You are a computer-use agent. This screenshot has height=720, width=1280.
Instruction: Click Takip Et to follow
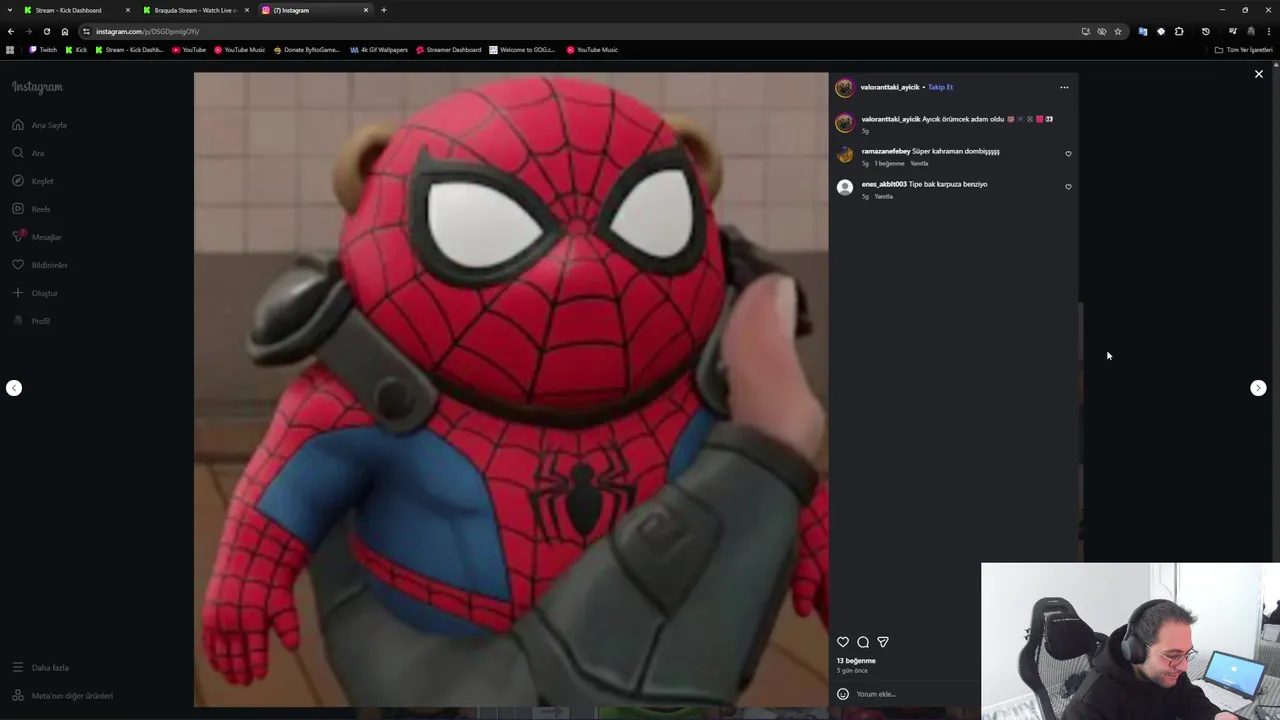[940, 87]
